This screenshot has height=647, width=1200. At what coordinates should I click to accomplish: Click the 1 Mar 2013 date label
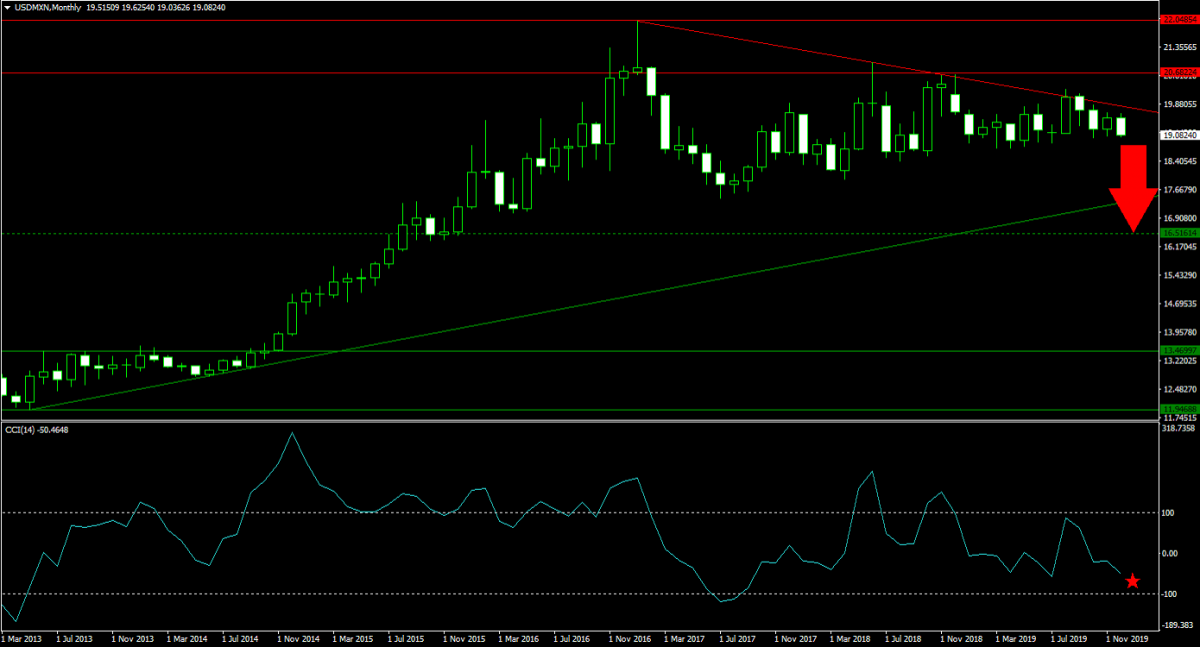24,637
